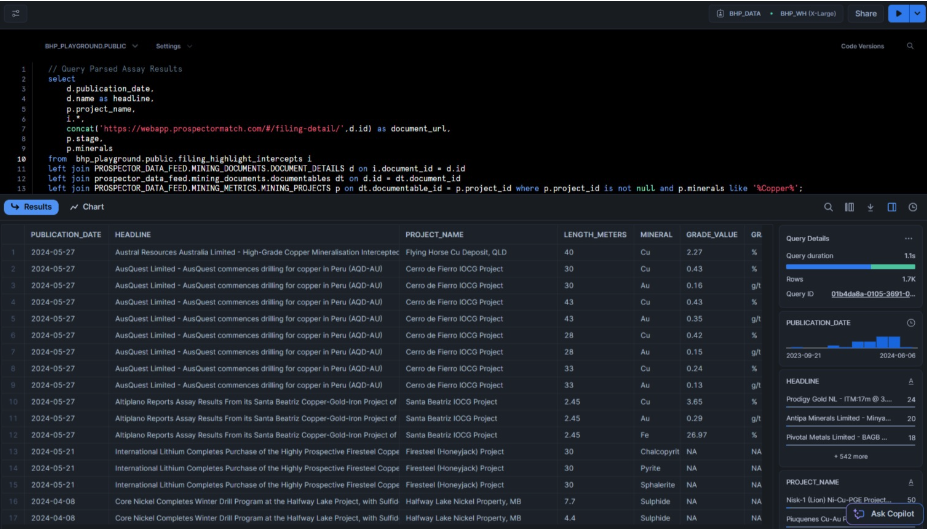Image resolution: width=928 pixels, height=529 pixels.
Task: Click the grade value 3.65 cell
Action: pyautogui.click(x=712, y=402)
